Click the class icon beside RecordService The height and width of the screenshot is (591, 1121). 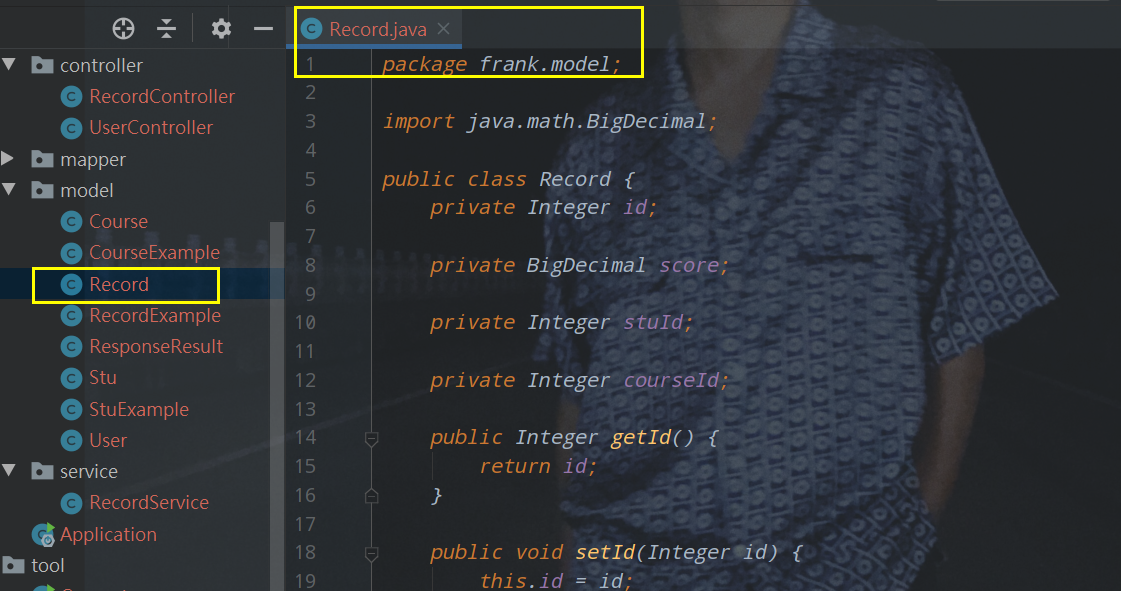click(x=71, y=503)
